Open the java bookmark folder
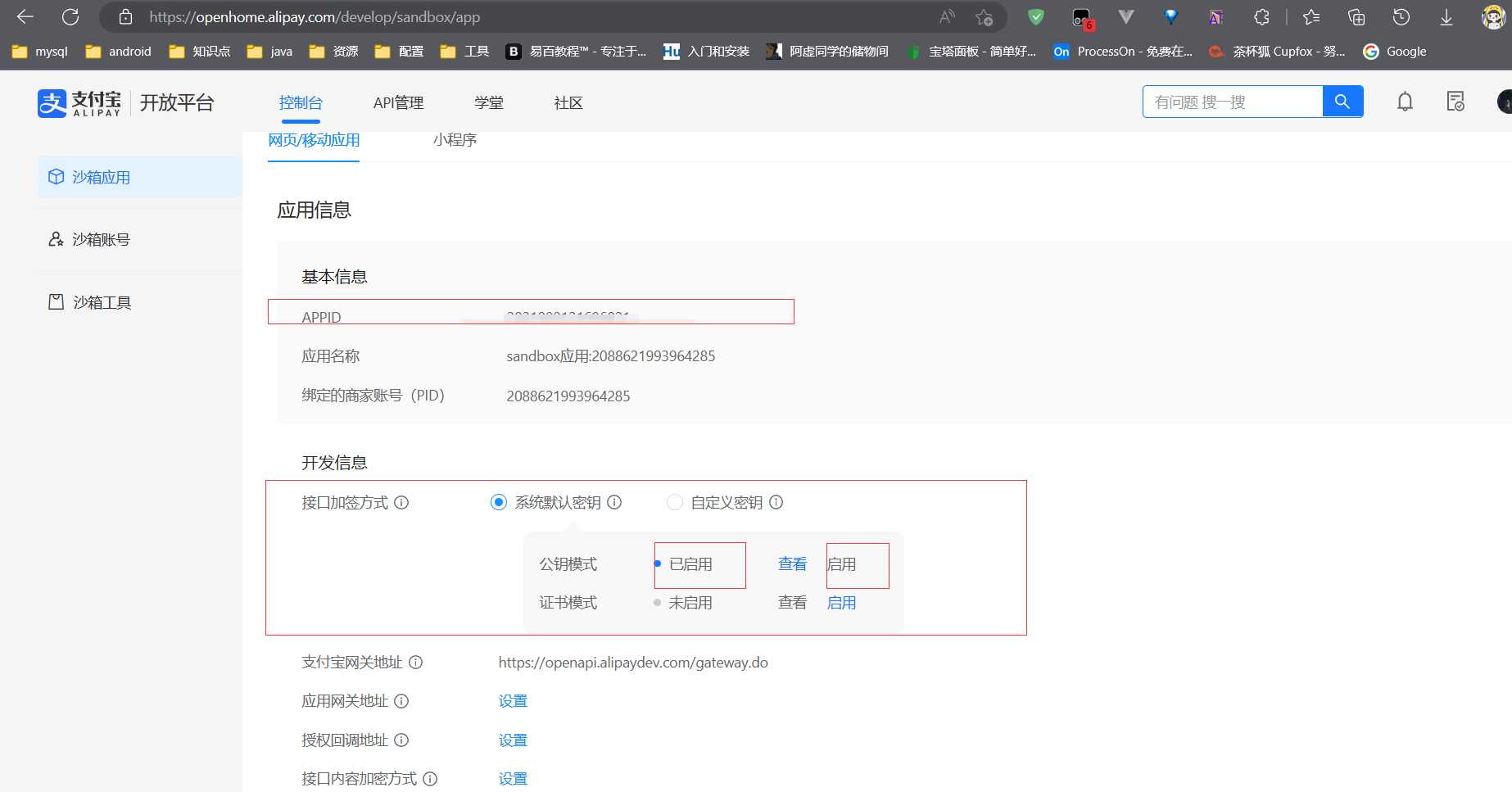Viewport: 1512px width, 792px height. click(270, 52)
